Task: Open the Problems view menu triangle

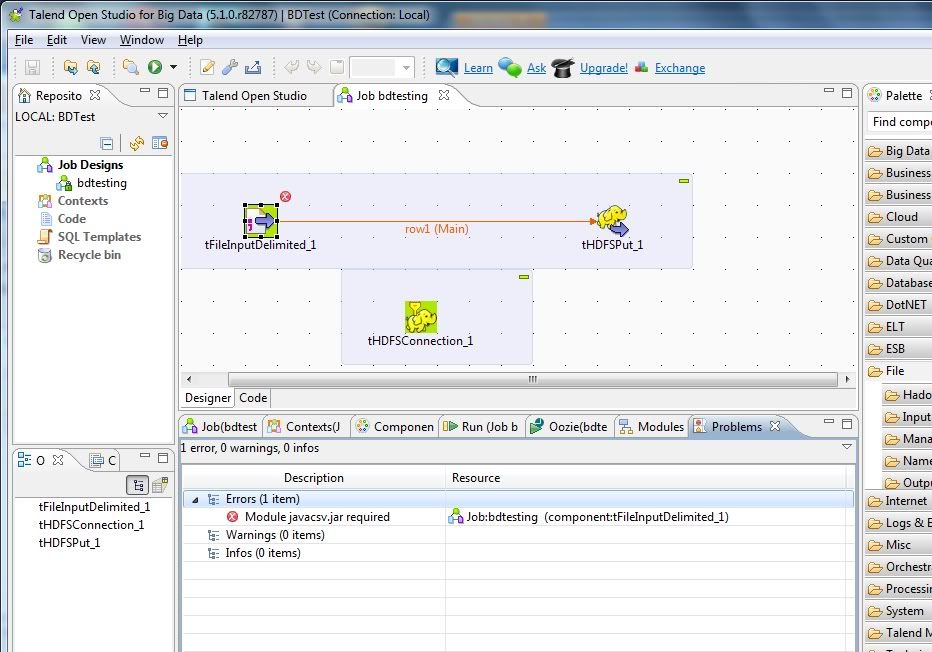Action: tap(847, 446)
